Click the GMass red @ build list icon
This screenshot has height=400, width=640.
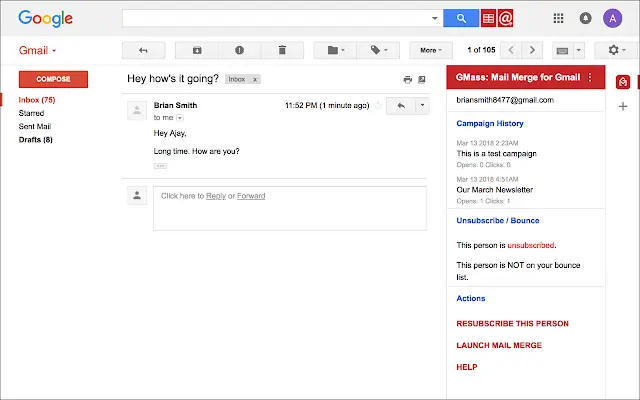(505, 18)
